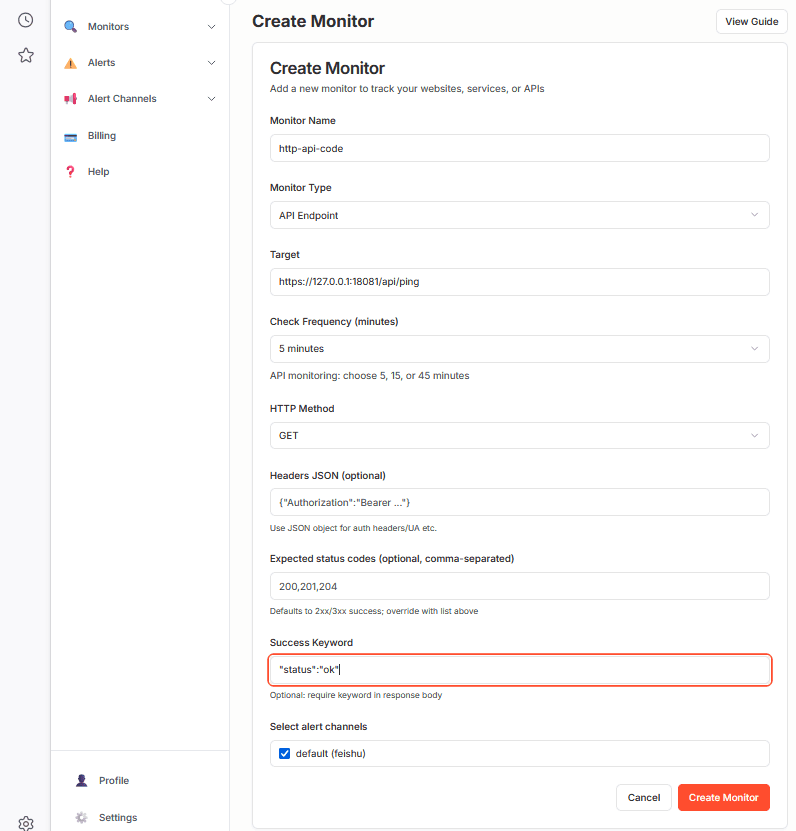Select the Help question mark icon
The height and width of the screenshot is (831, 796).
click(71, 171)
